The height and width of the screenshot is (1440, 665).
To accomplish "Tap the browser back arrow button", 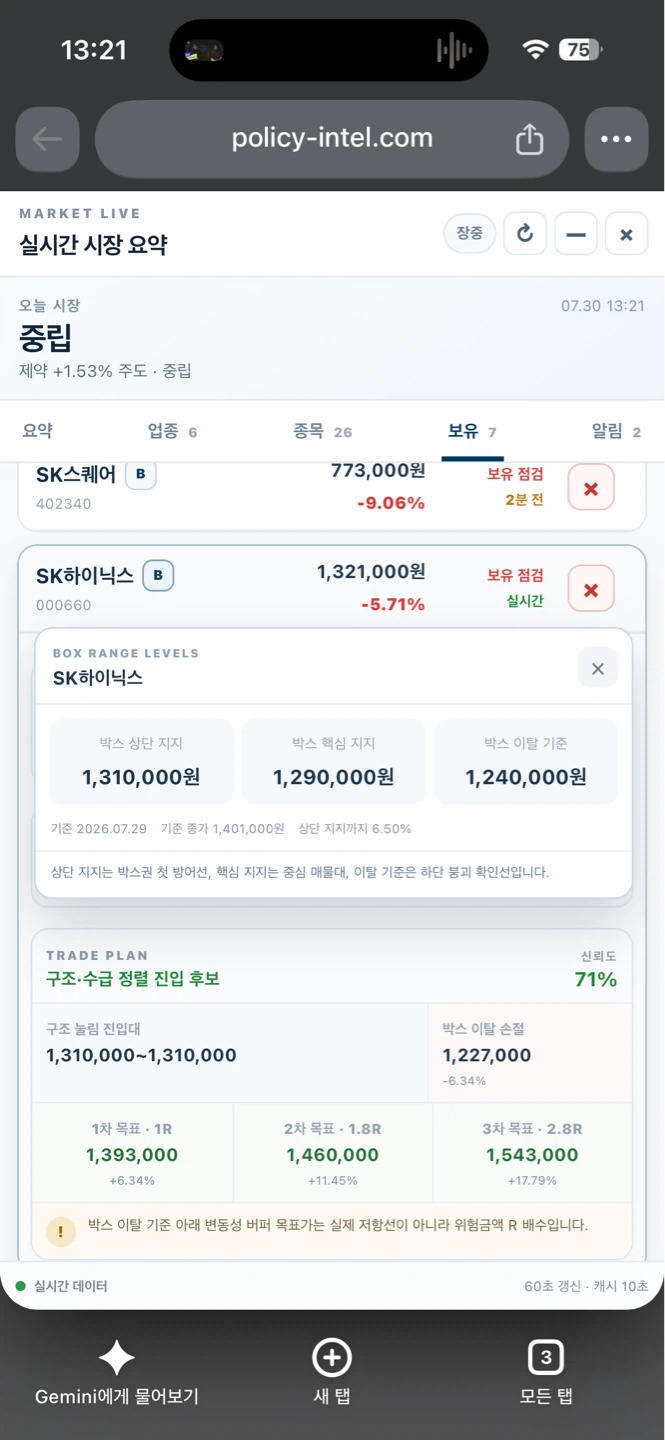I will tap(47, 139).
